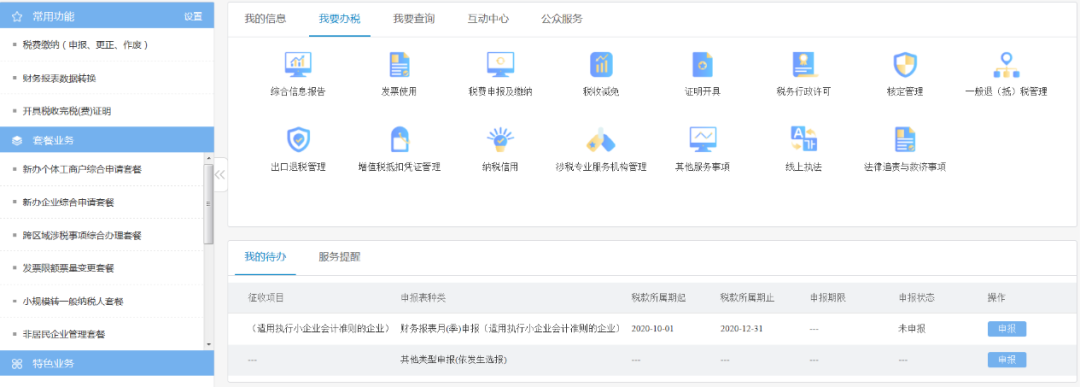1080x387 pixels.
Task: Open 核定管理 shield icon
Action: tap(905, 65)
